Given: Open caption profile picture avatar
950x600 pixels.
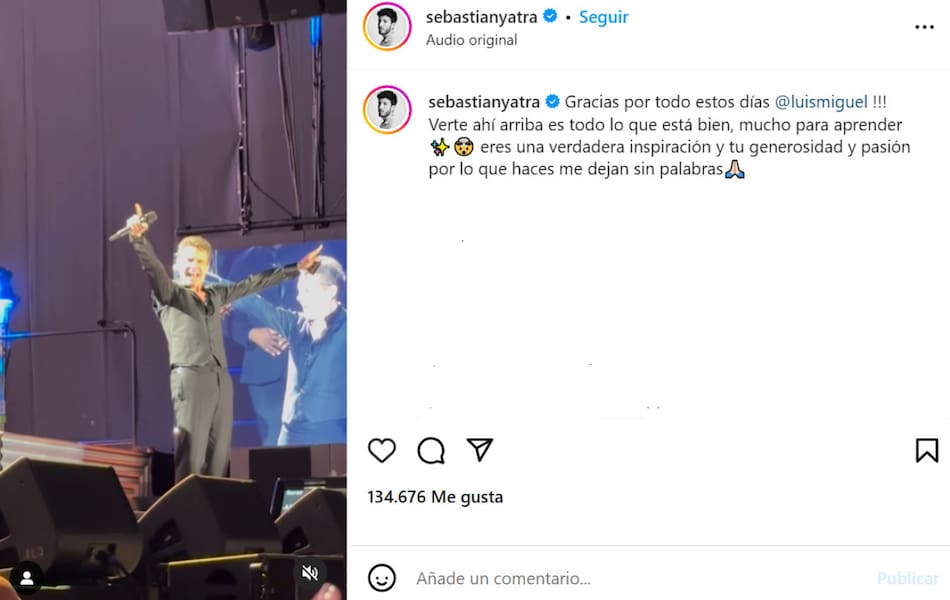Looking at the screenshot, I should click(x=387, y=110).
